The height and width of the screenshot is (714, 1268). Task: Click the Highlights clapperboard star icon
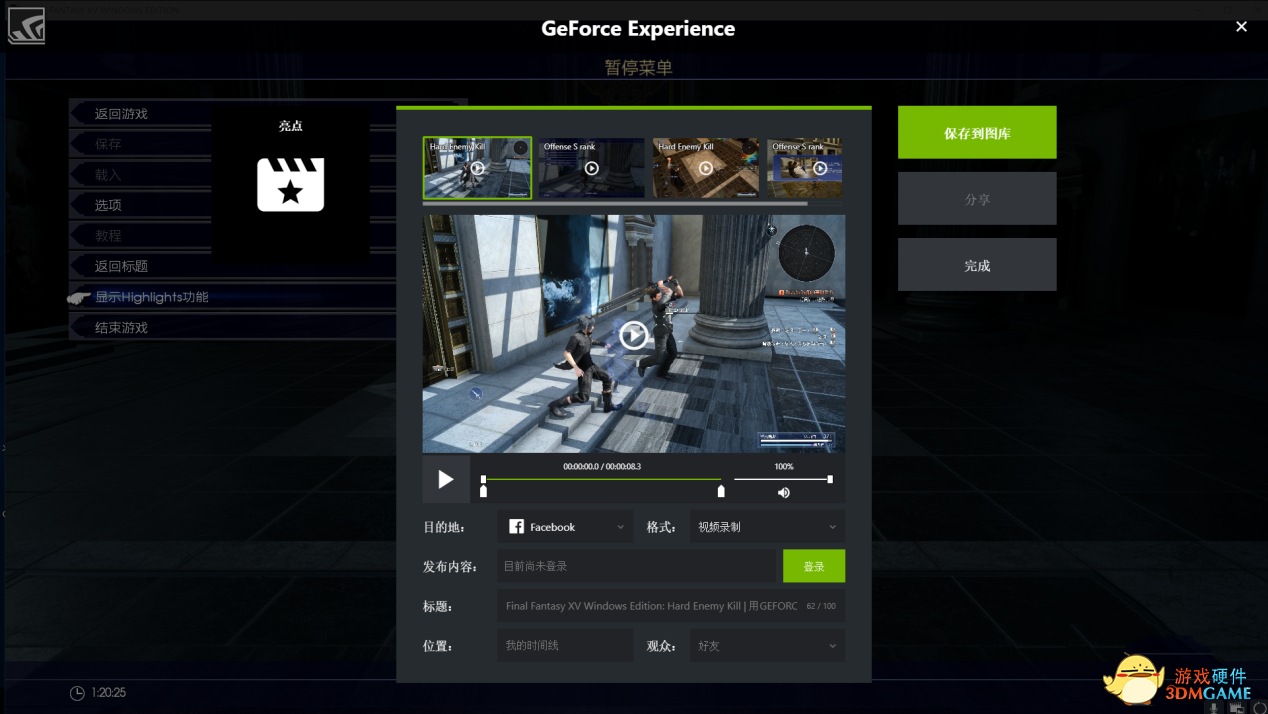point(290,184)
